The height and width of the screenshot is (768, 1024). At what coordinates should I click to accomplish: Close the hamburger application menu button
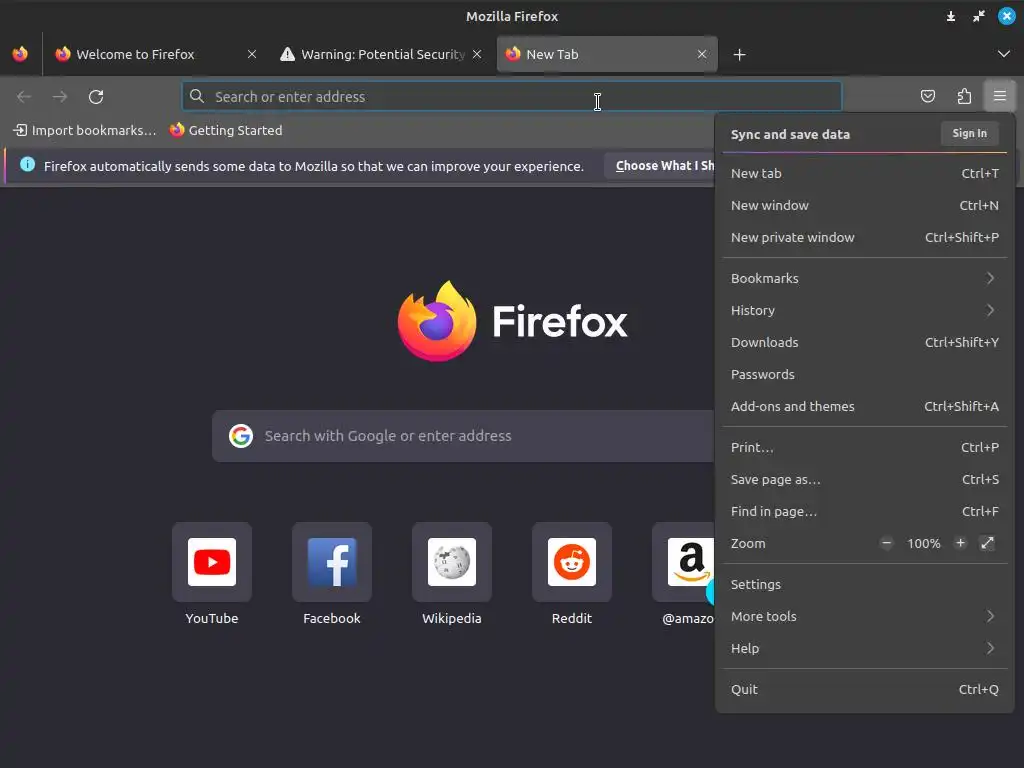pos(1000,96)
